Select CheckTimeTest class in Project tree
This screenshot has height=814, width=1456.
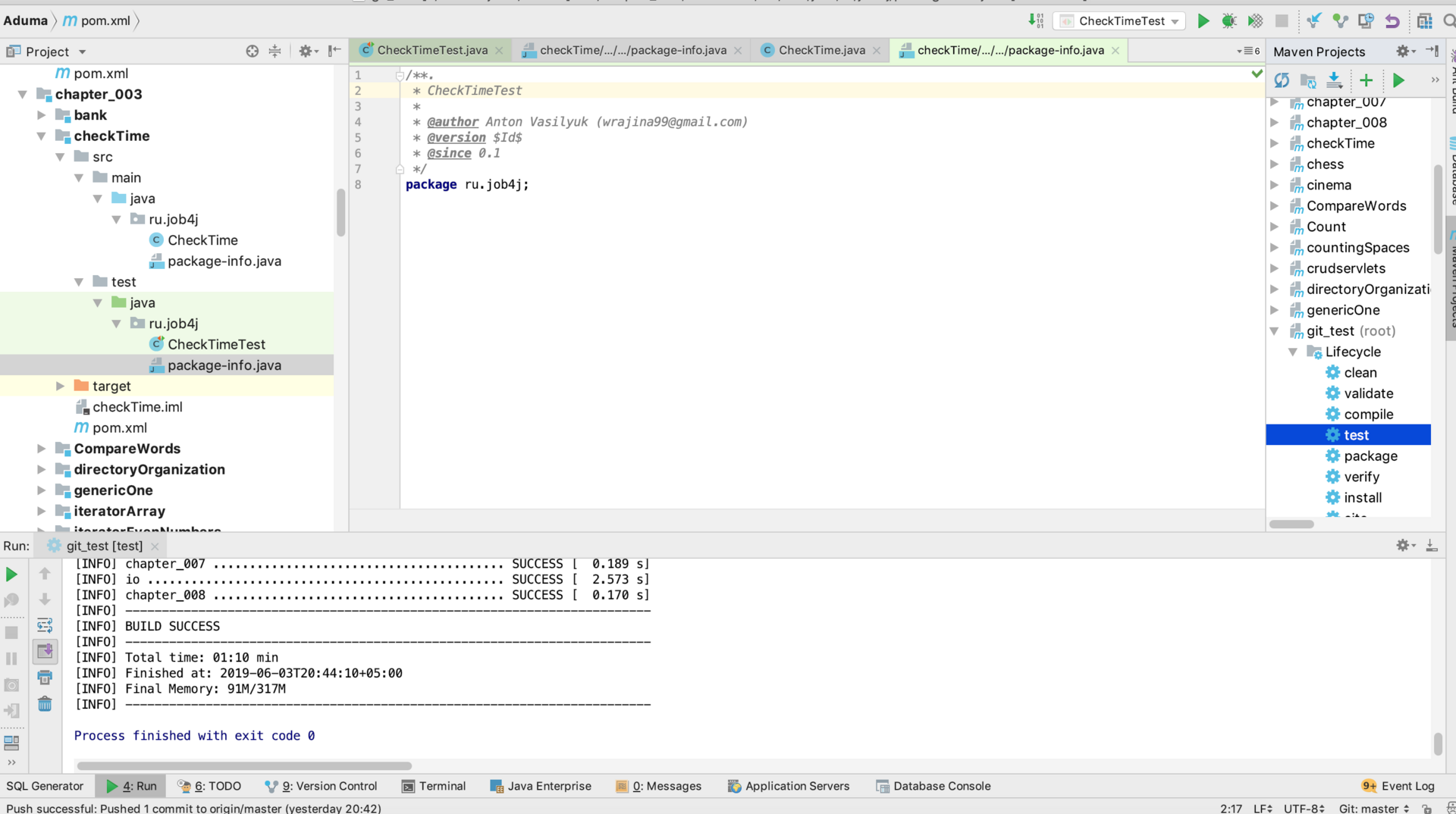click(216, 344)
